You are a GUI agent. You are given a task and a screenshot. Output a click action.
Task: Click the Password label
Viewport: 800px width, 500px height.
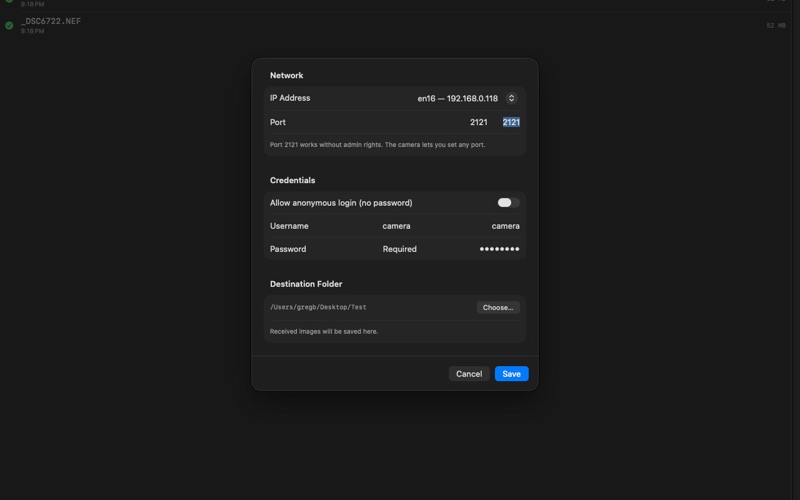coord(288,249)
